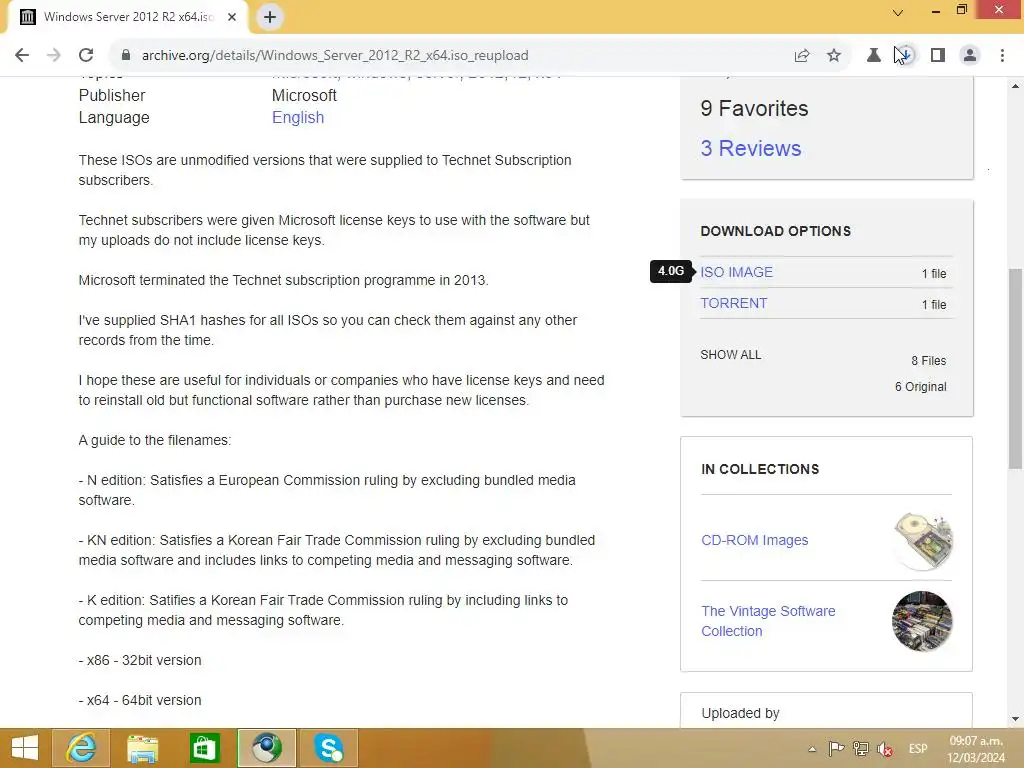
Task: Click the scrollbar up arrow
Action: point(1015,86)
